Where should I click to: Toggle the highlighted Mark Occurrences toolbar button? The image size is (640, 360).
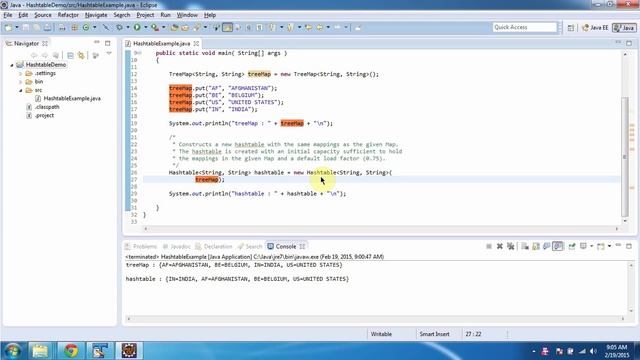pos(228,27)
